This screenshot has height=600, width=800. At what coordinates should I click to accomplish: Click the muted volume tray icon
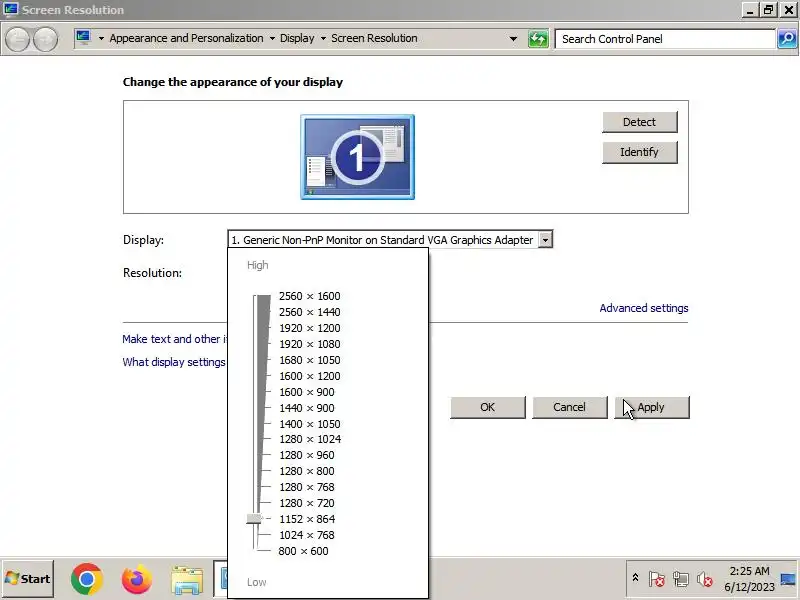[705, 579]
